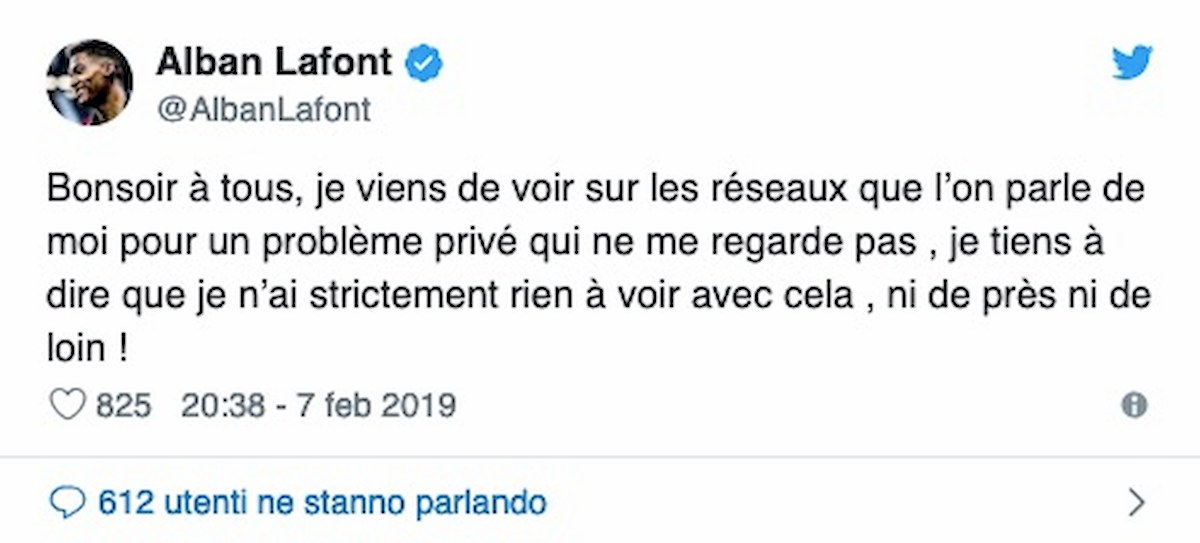Expand the conversation with the right chevron
1200x543 pixels.
coord(1135,501)
